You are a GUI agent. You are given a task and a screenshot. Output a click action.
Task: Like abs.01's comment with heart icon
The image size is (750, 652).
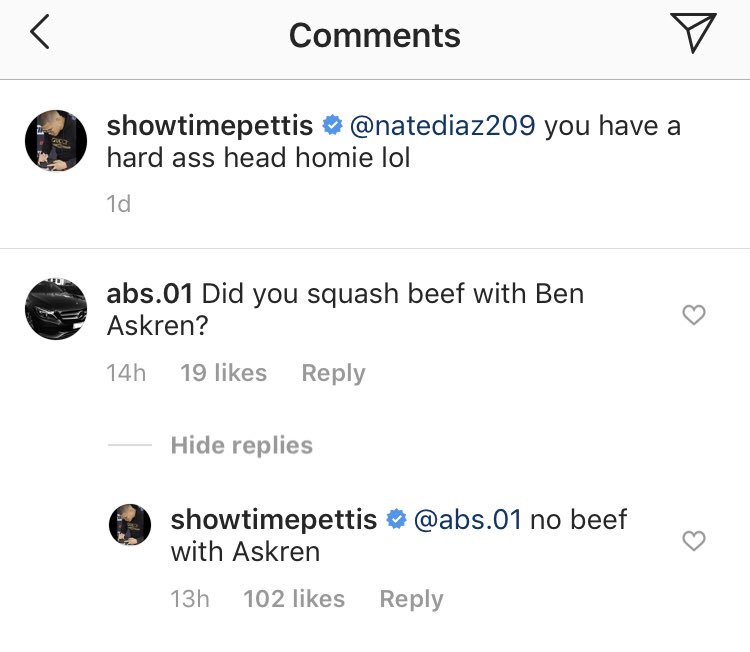coord(694,315)
